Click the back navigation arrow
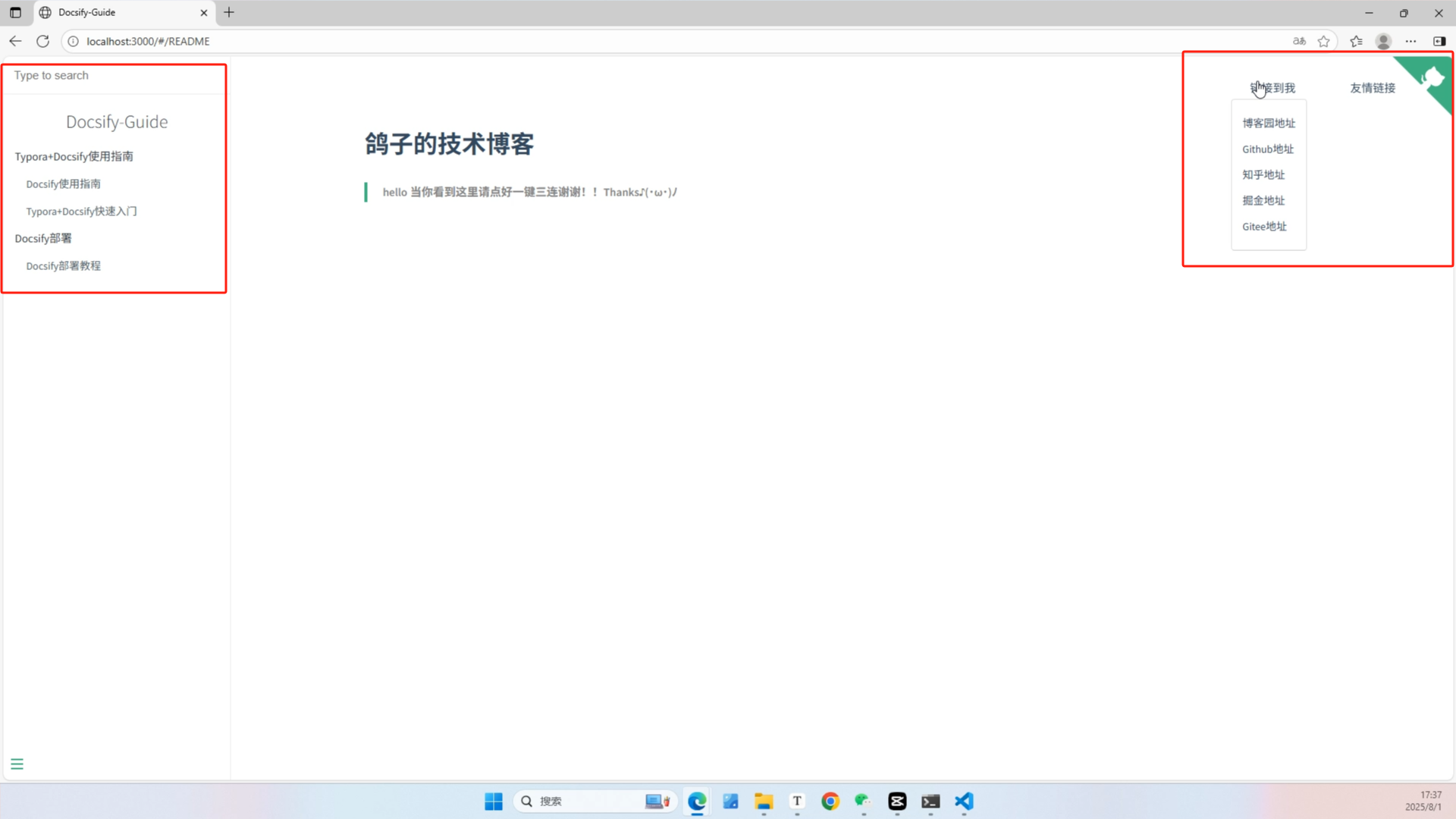This screenshot has width=1456, height=819. point(14,41)
